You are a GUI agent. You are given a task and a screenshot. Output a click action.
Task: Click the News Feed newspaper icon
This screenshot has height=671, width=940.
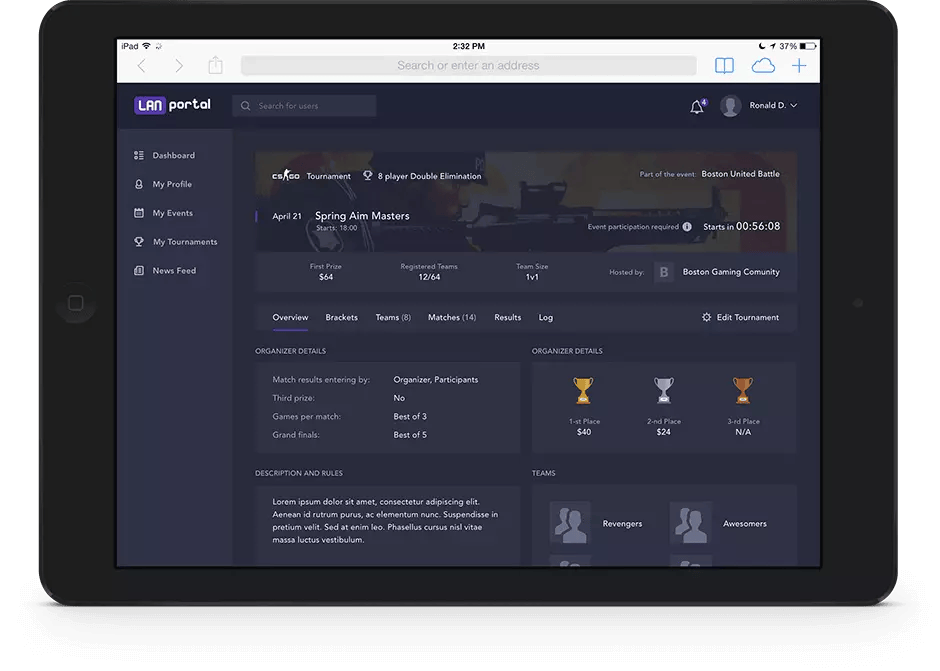coord(138,270)
